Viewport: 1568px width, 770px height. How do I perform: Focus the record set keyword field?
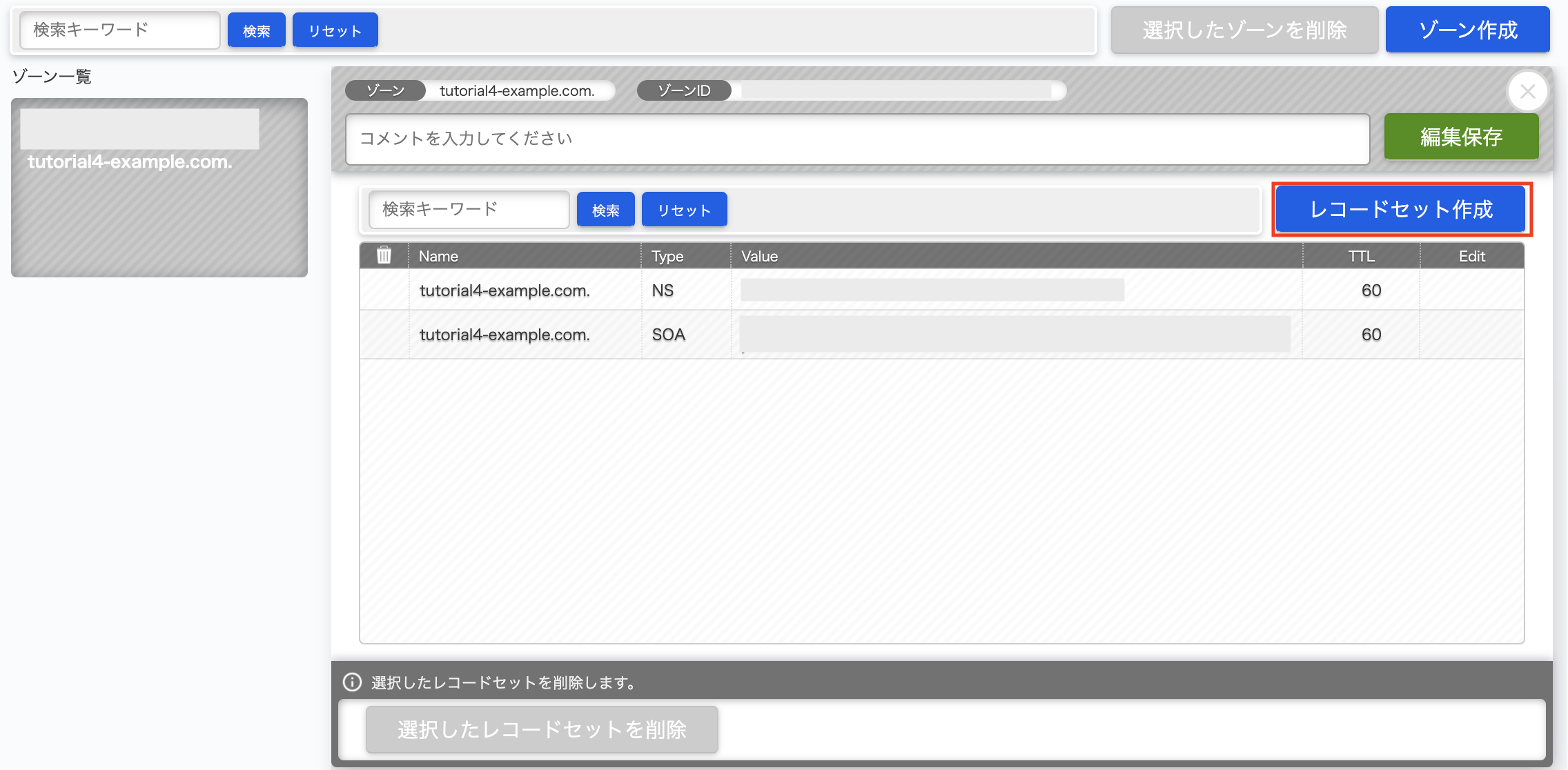(x=469, y=209)
